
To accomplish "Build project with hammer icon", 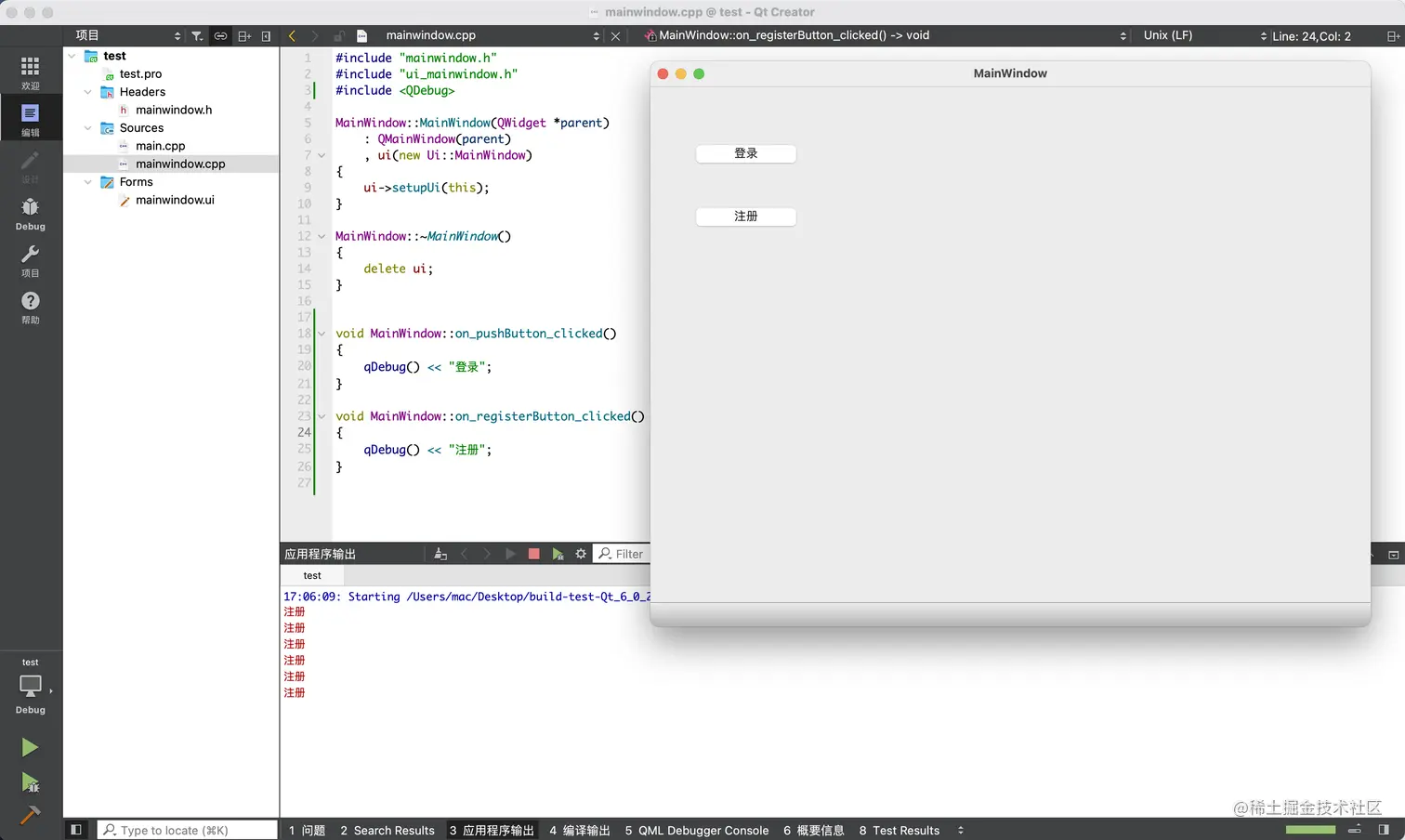I will pyautogui.click(x=30, y=815).
